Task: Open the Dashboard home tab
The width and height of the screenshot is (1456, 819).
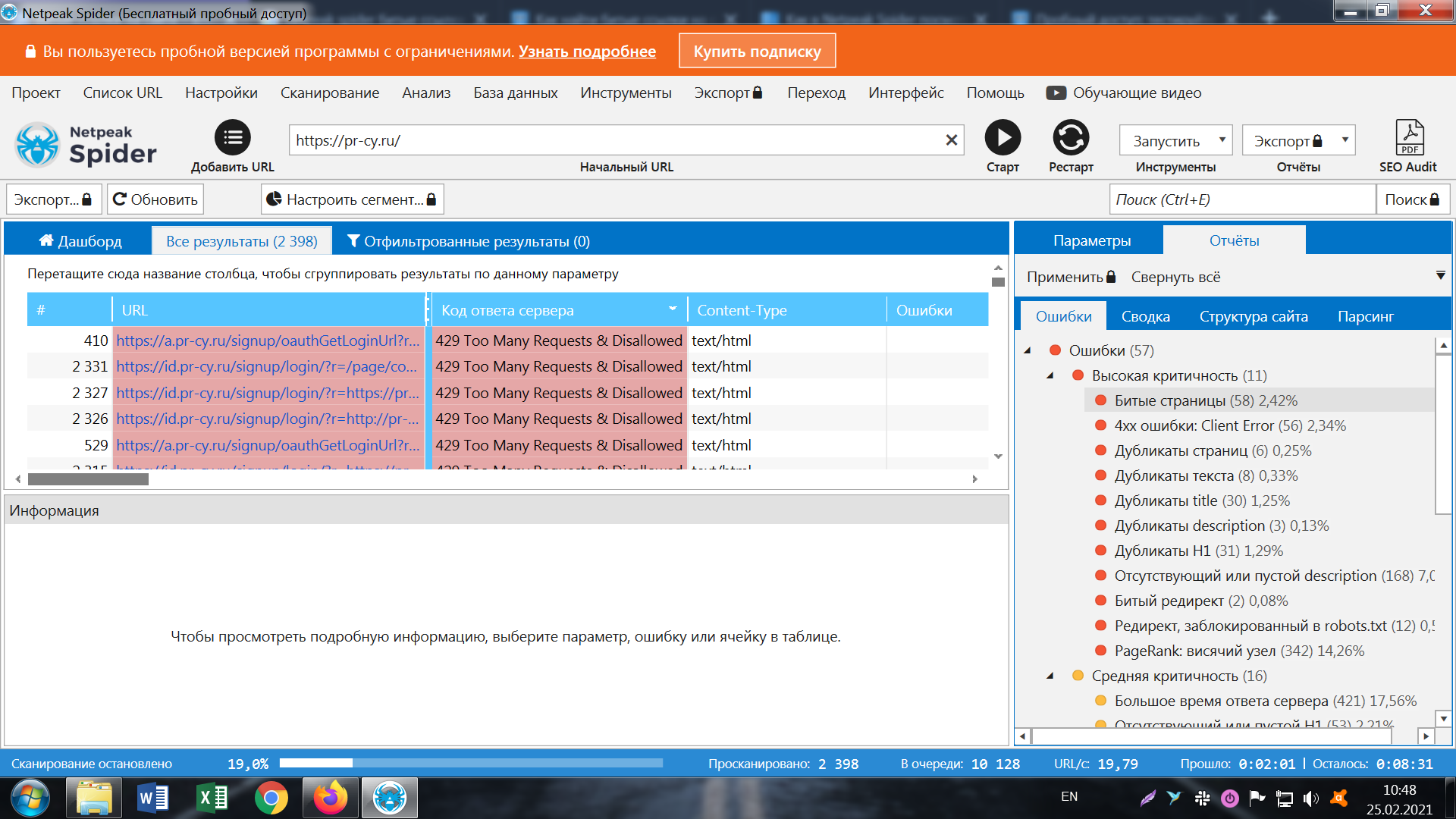Action: pyautogui.click(x=80, y=241)
